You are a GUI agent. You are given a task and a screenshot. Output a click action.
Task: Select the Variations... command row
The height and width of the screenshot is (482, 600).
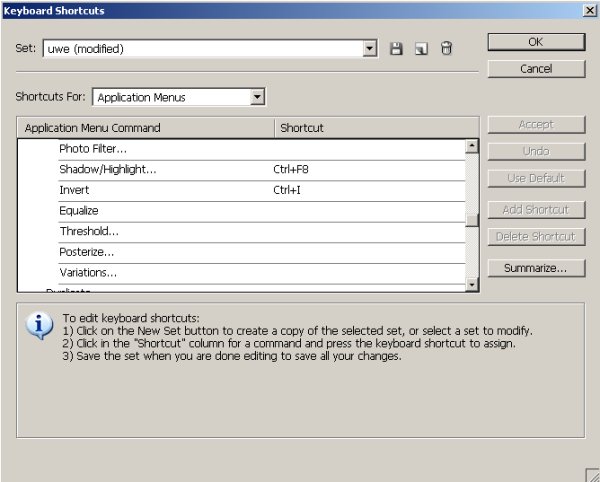point(262,273)
